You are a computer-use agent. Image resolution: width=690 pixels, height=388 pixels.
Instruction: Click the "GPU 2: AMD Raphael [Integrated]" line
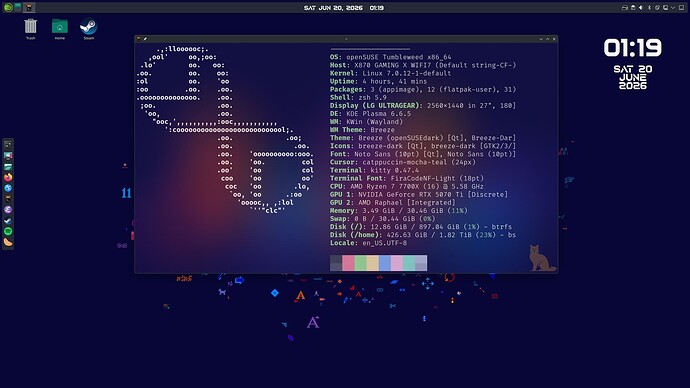(x=393, y=202)
